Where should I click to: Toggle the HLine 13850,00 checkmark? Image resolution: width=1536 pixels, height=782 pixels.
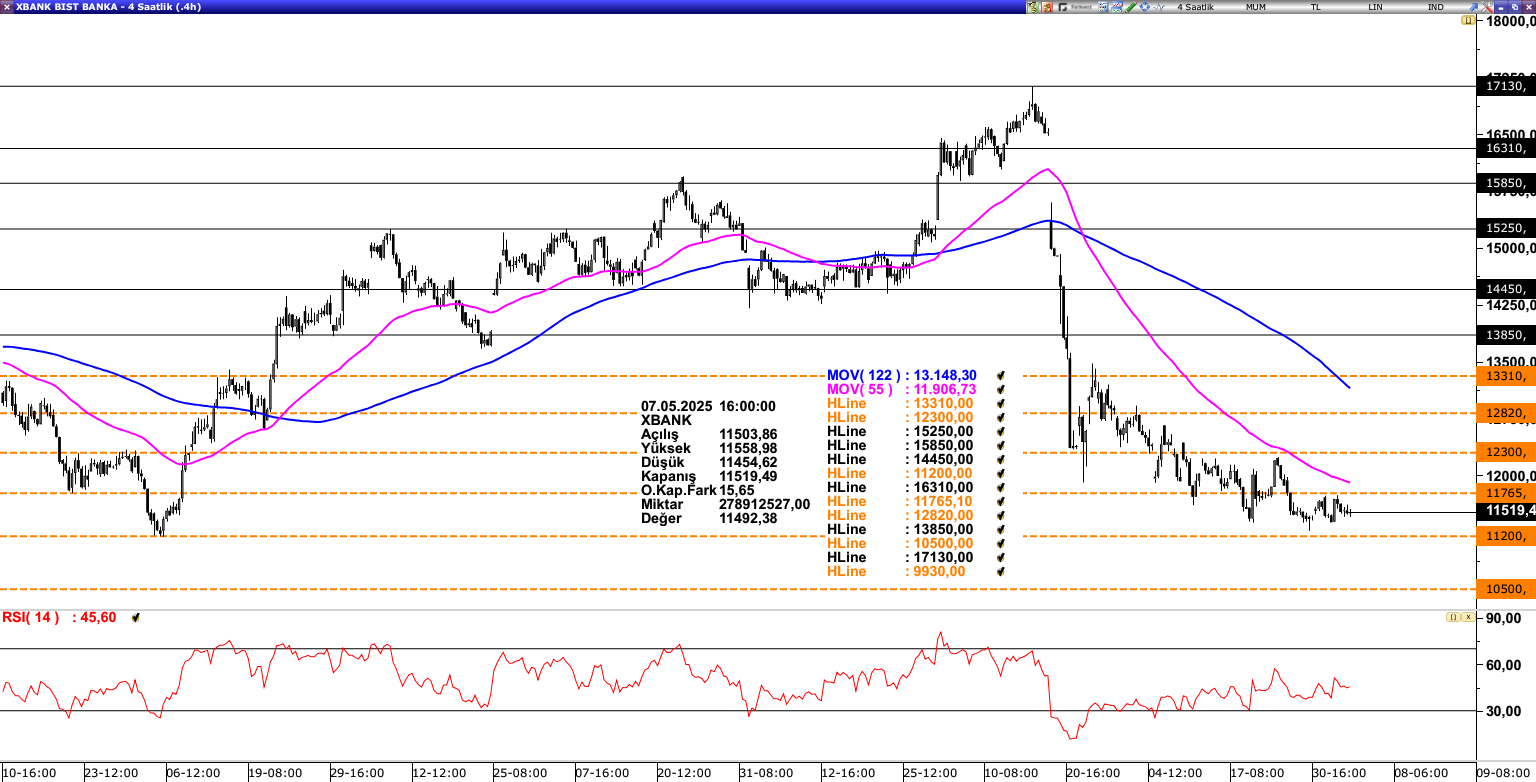coord(1000,529)
